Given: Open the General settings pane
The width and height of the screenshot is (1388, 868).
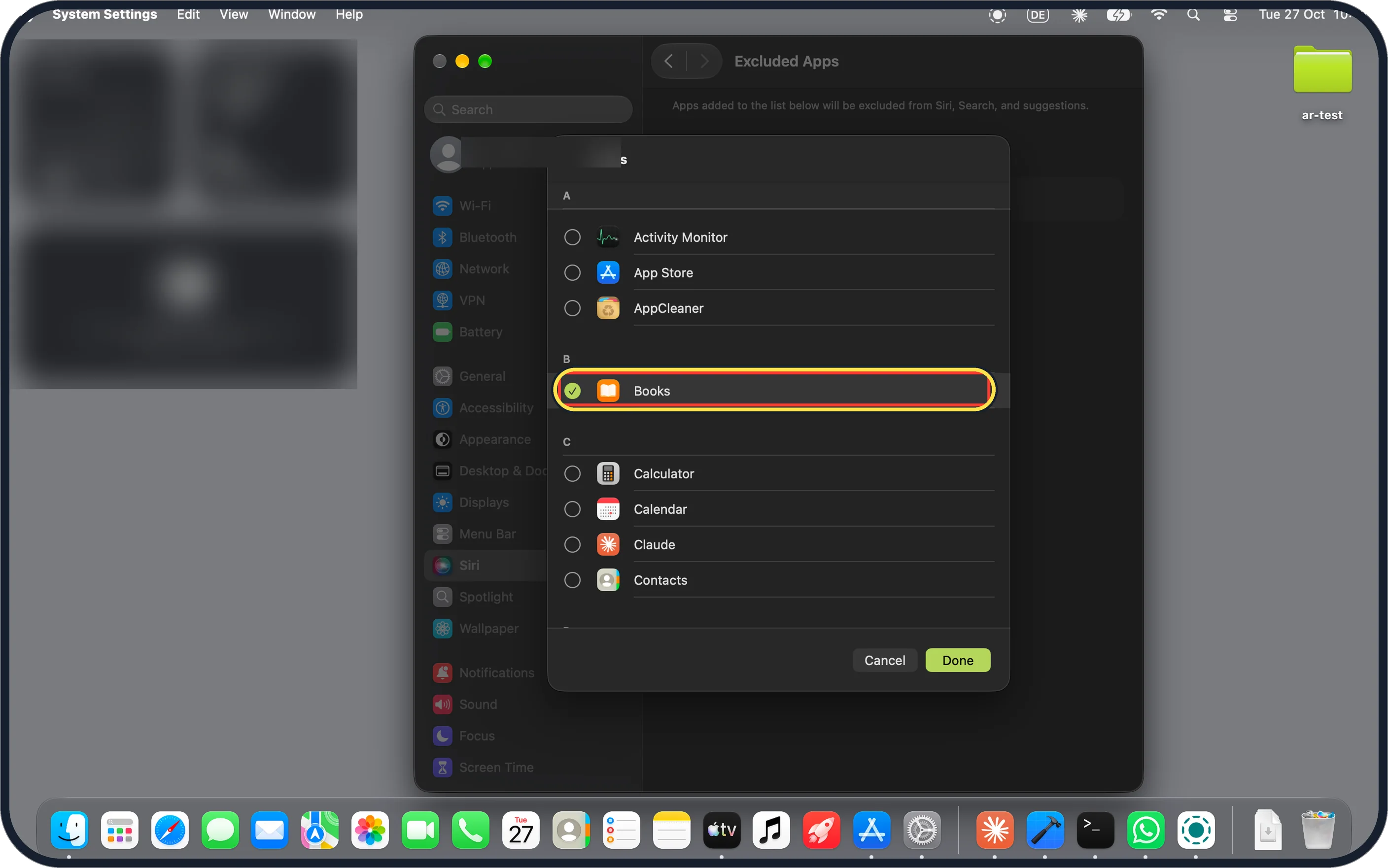Looking at the screenshot, I should 485,376.
